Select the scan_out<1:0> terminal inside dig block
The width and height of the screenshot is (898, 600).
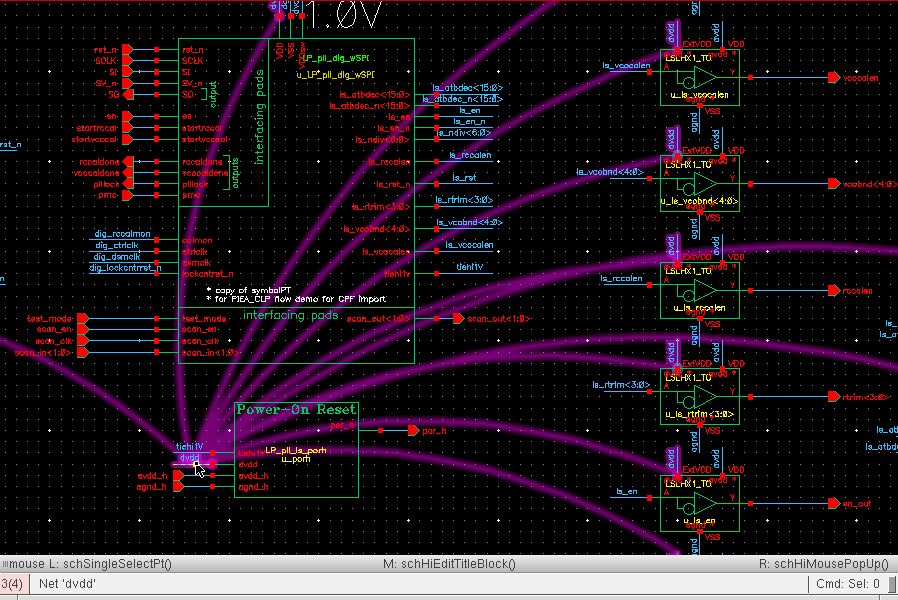point(379,318)
